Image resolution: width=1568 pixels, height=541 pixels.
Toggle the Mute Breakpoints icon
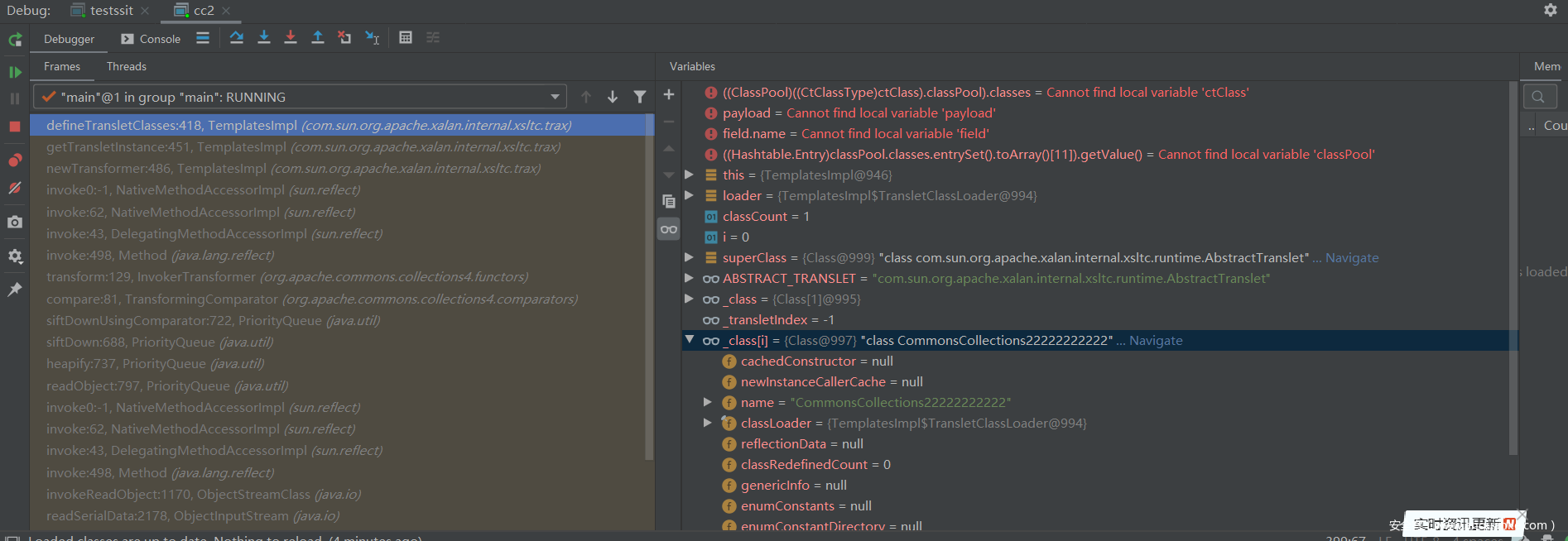click(15, 189)
